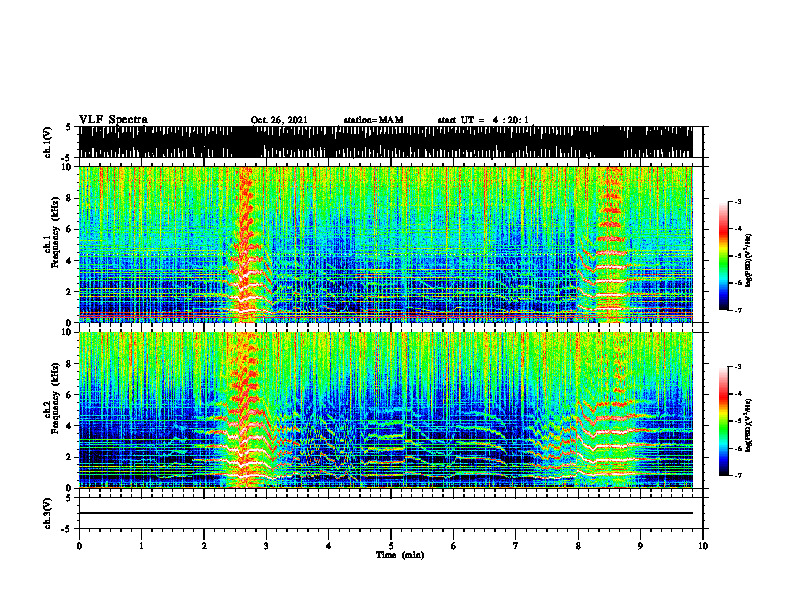
Task: Click the harmonic burst near minute 8.5 in ch.1 spectrogram
Action: (611, 244)
